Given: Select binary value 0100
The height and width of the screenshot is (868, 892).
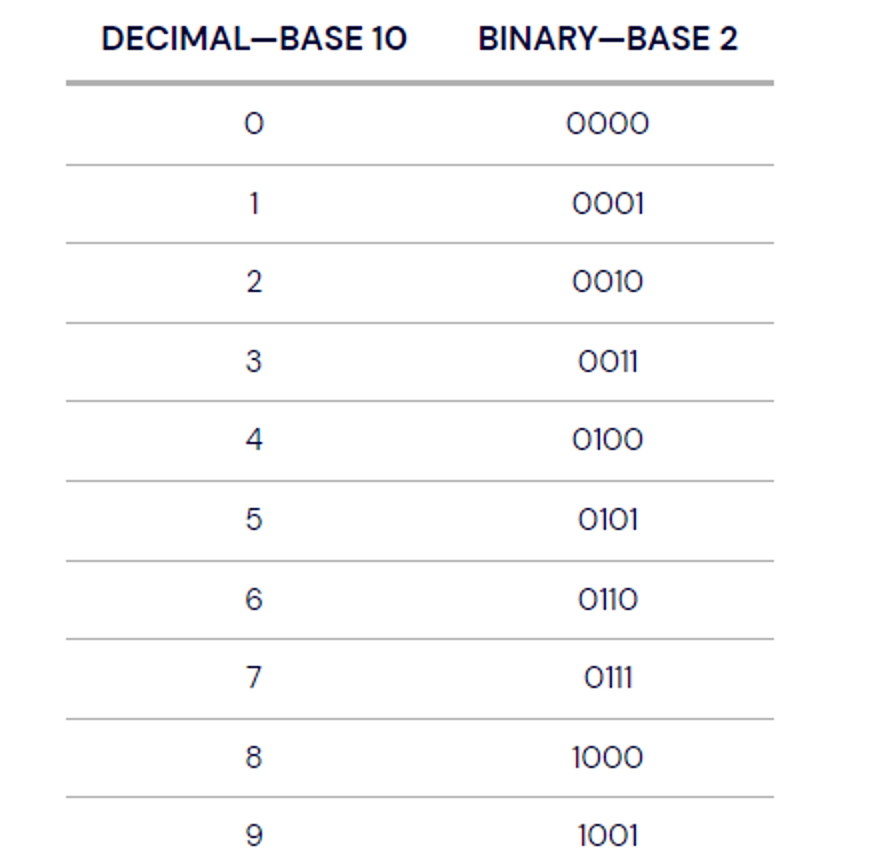Looking at the screenshot, I should tap(608, 440).
